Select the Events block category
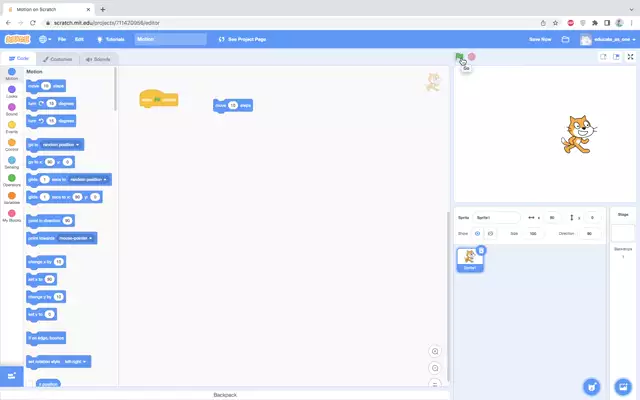 click(11, 127)
